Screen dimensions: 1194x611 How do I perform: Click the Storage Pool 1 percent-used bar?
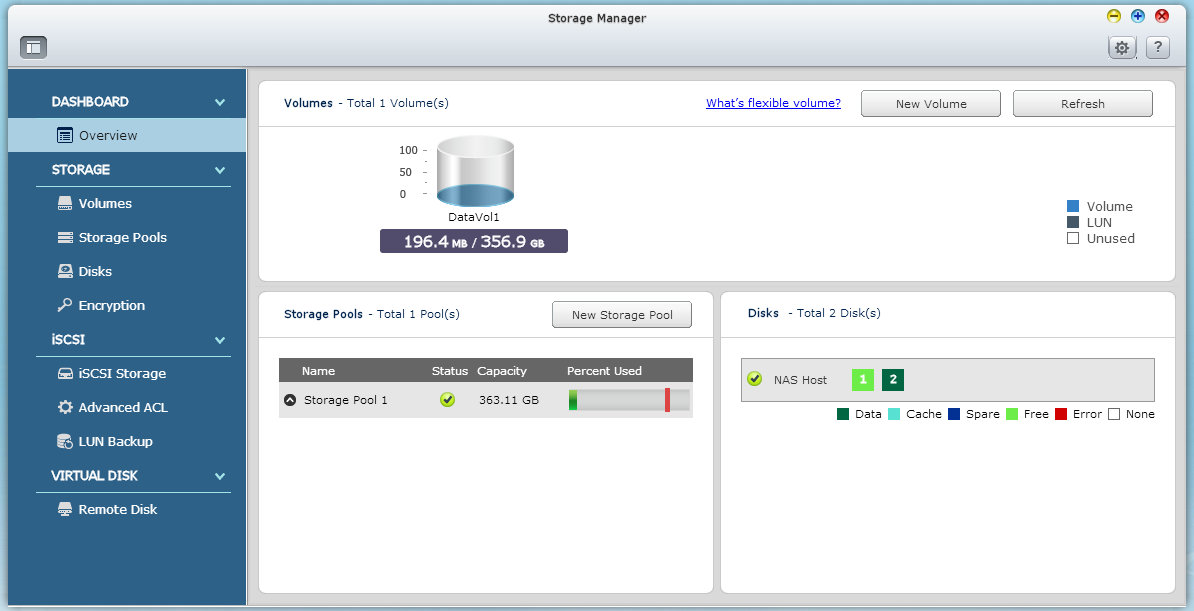pyautogui.click(x=629, y=400)
